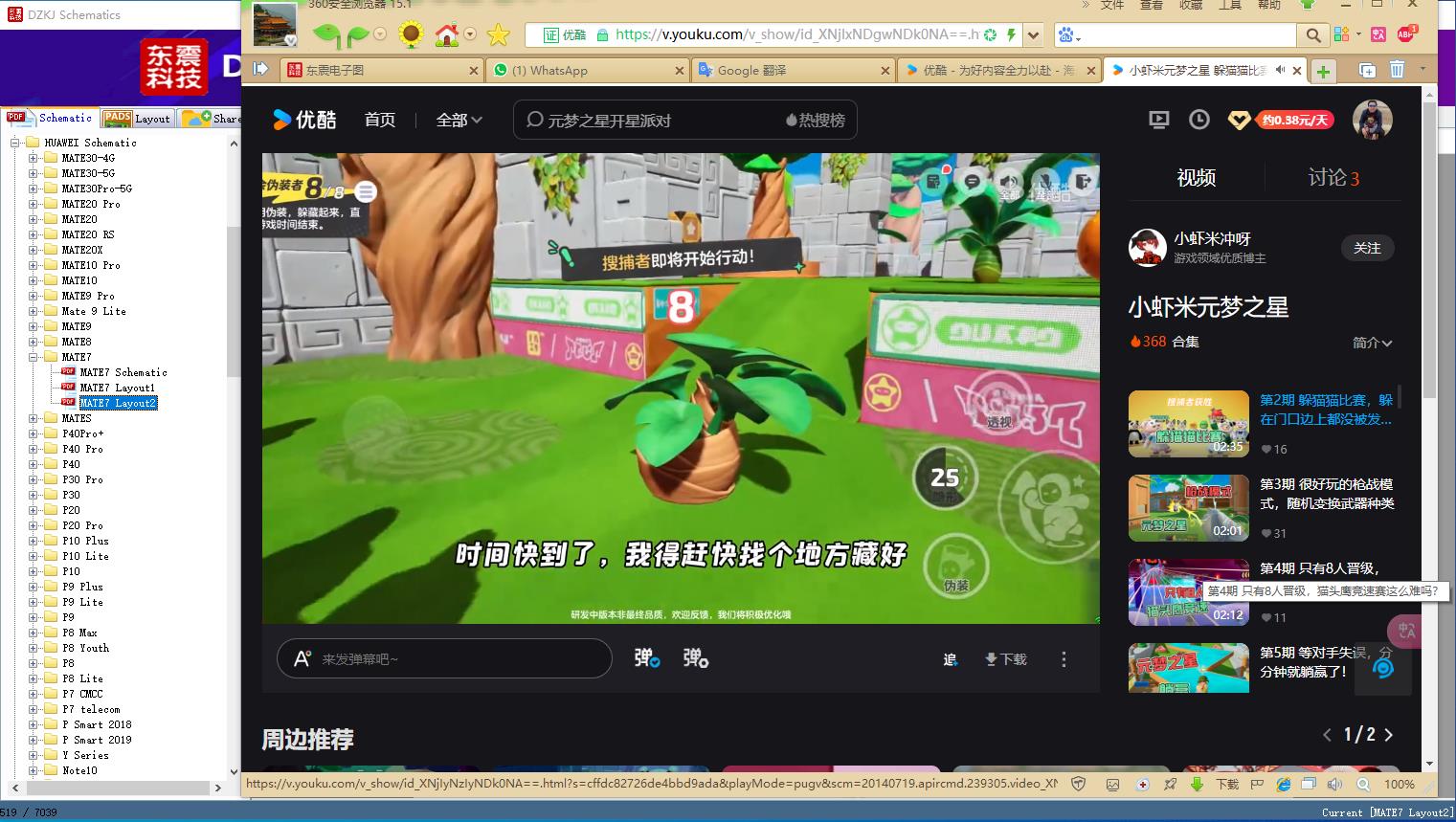Switch to the WhatsApp browser tab
Viewport: 1456px width, 822px height.
click(586, 70)
